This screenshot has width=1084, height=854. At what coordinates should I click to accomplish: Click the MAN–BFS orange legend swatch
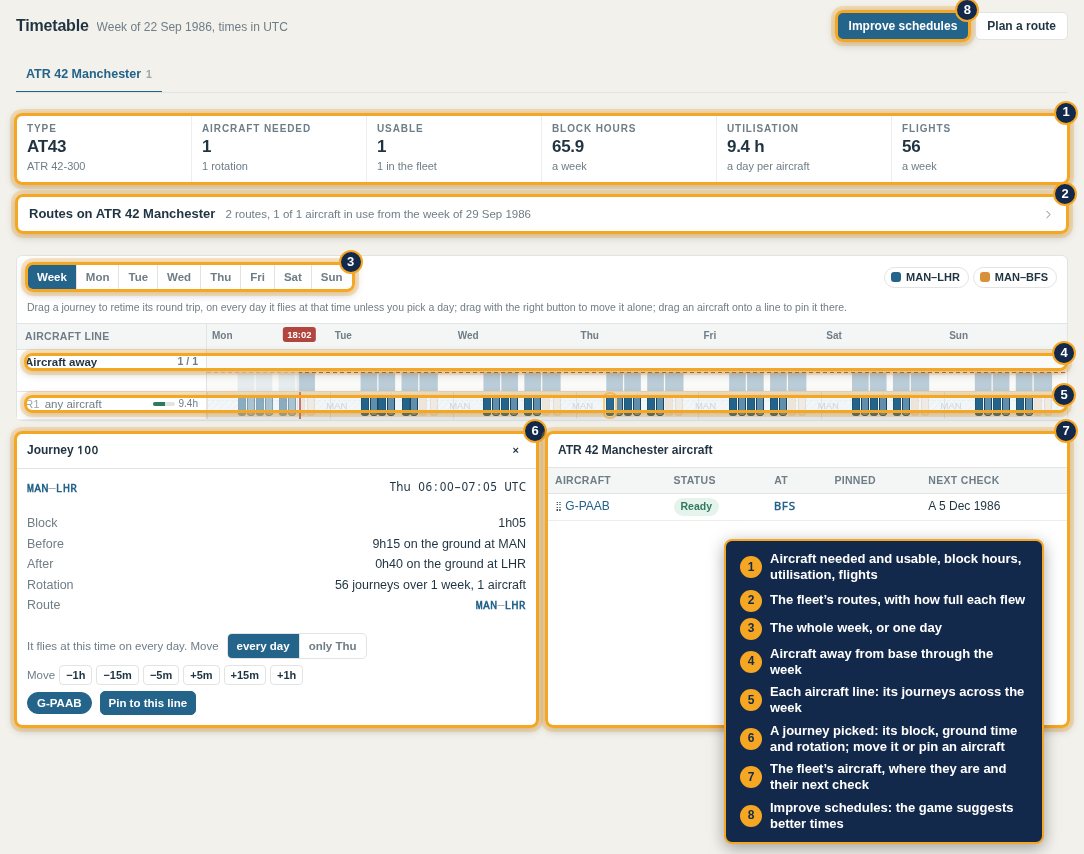984,277
